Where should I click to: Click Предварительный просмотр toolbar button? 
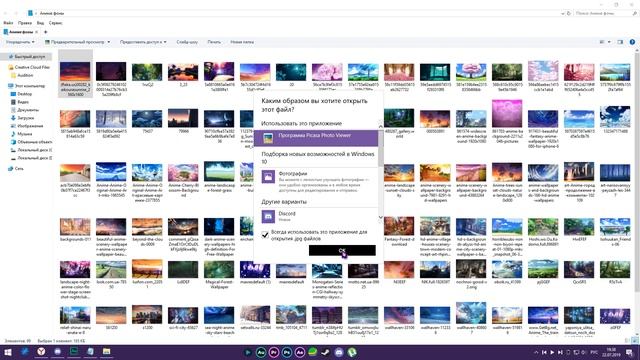coord(74,42)
